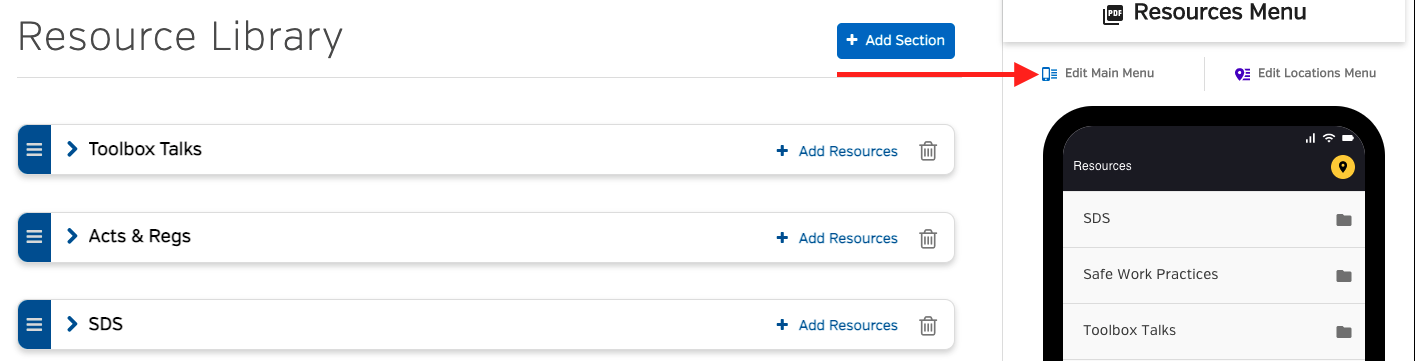Viewport: 1415px width, 361px height.
Task: Click the folder icon beside Safe Work Practices
Action: [x=1344, y=276]
